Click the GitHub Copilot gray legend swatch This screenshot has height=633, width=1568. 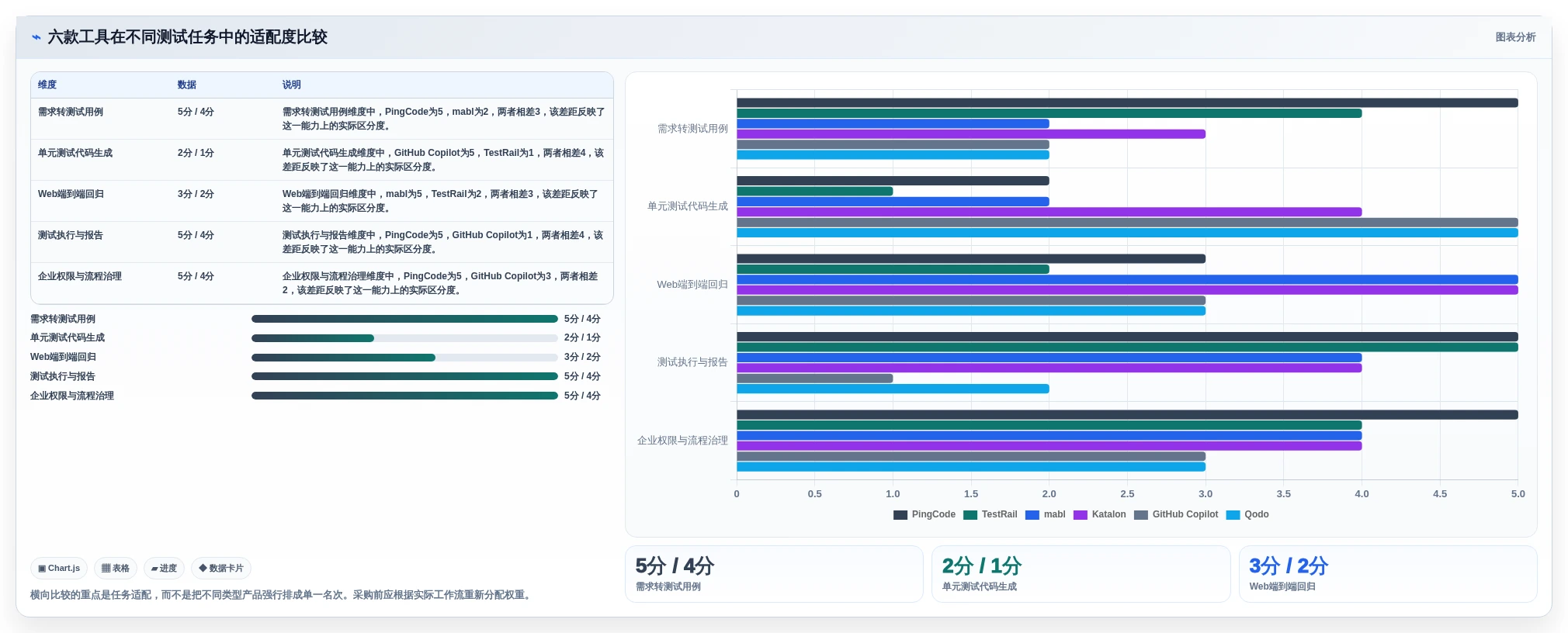1141,515
